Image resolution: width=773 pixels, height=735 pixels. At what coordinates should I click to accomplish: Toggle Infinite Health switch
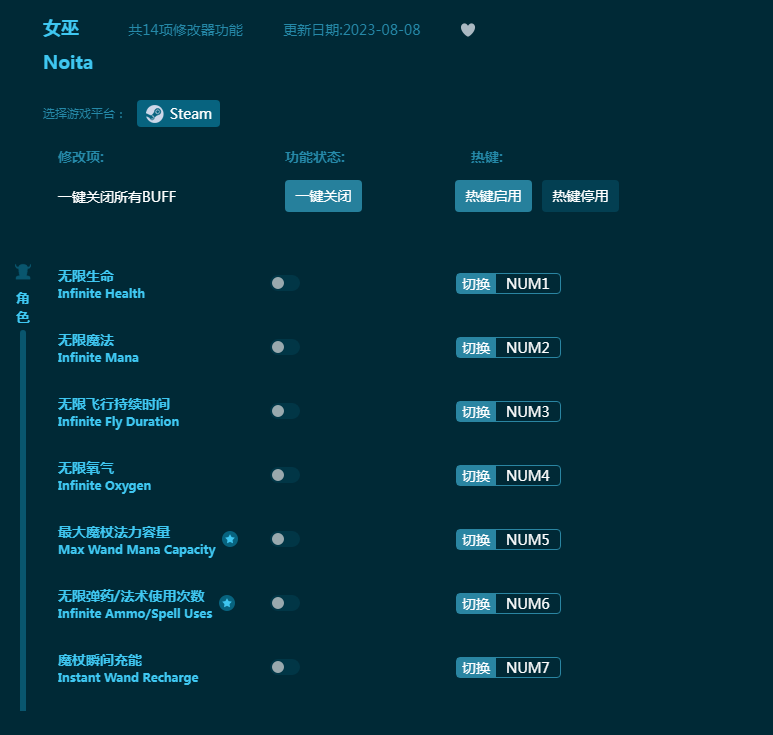click(x=285, y=283)
